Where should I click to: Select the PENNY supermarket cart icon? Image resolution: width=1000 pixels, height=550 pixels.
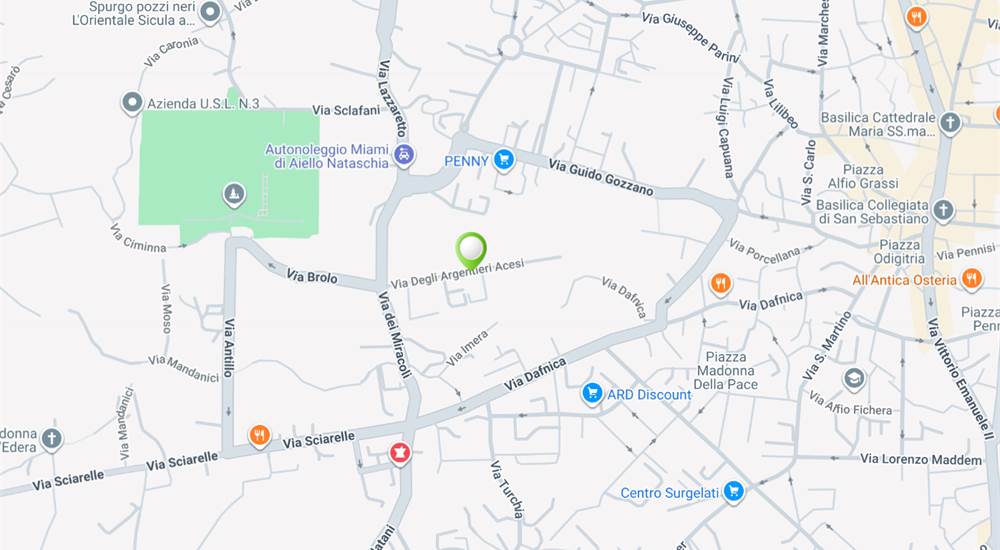point(504,160)
